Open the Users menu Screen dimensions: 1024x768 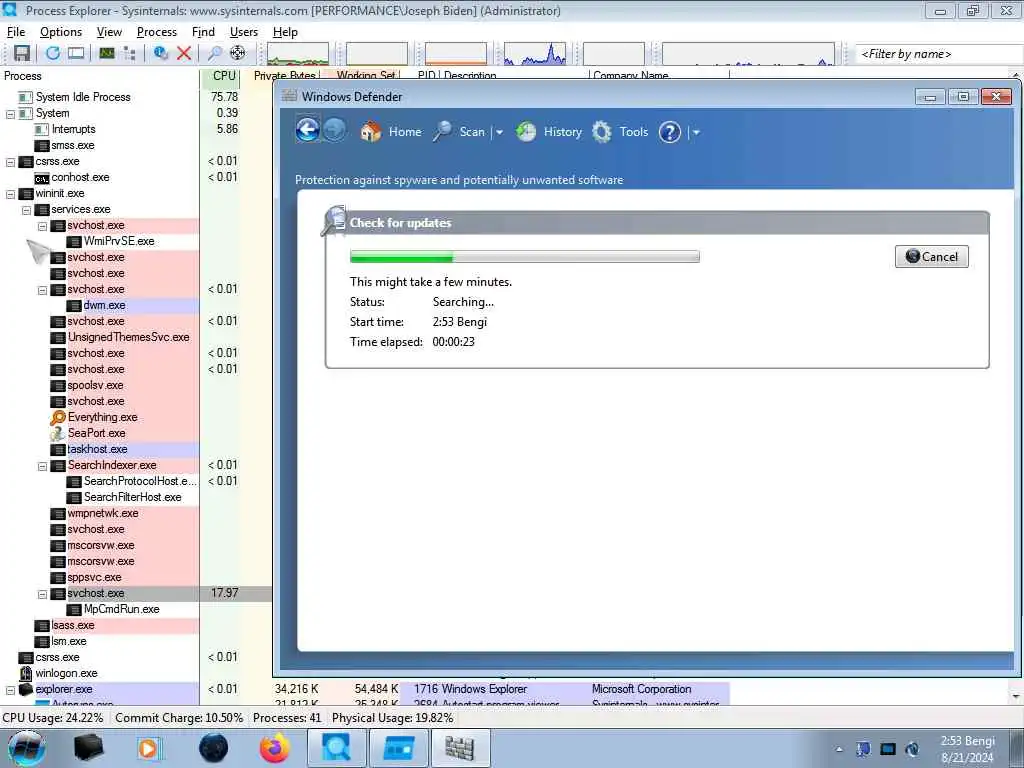coord(244,32)
